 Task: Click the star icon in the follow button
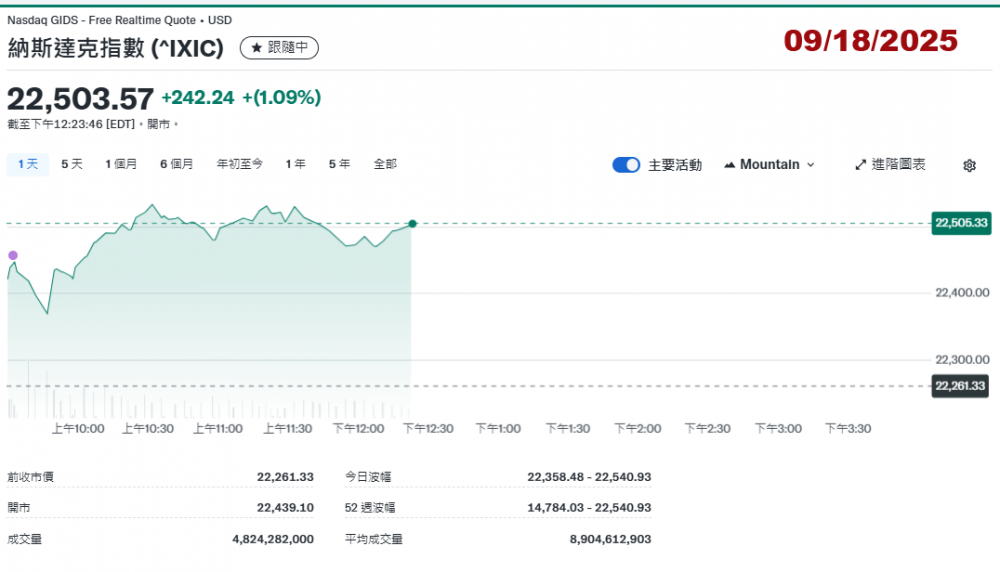(257, 47)
